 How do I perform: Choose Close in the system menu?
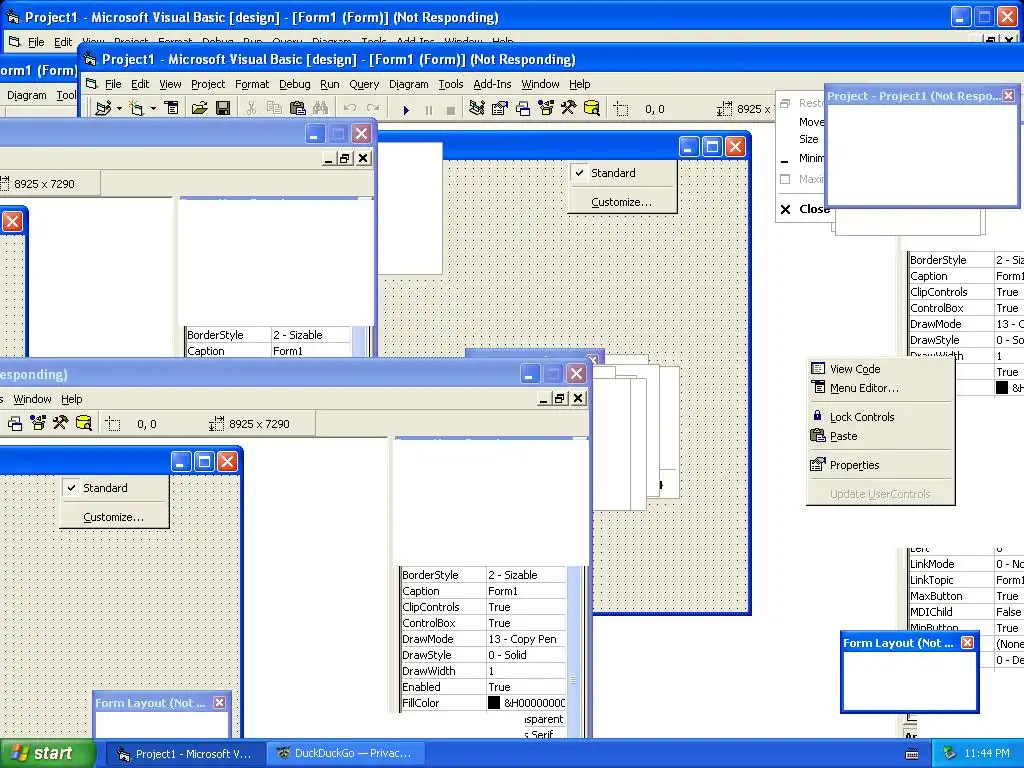tap(803, 209)
